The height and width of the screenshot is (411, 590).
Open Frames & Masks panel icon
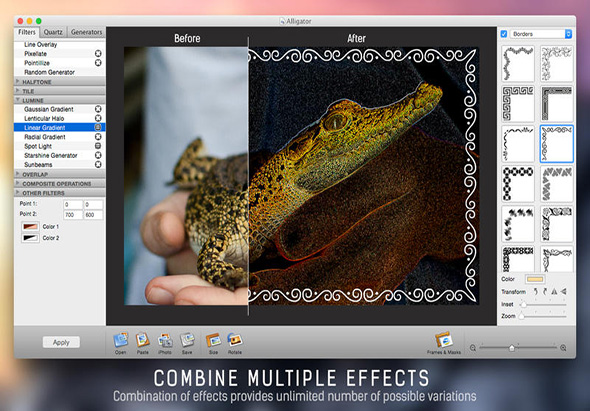[x=444, y=340]
